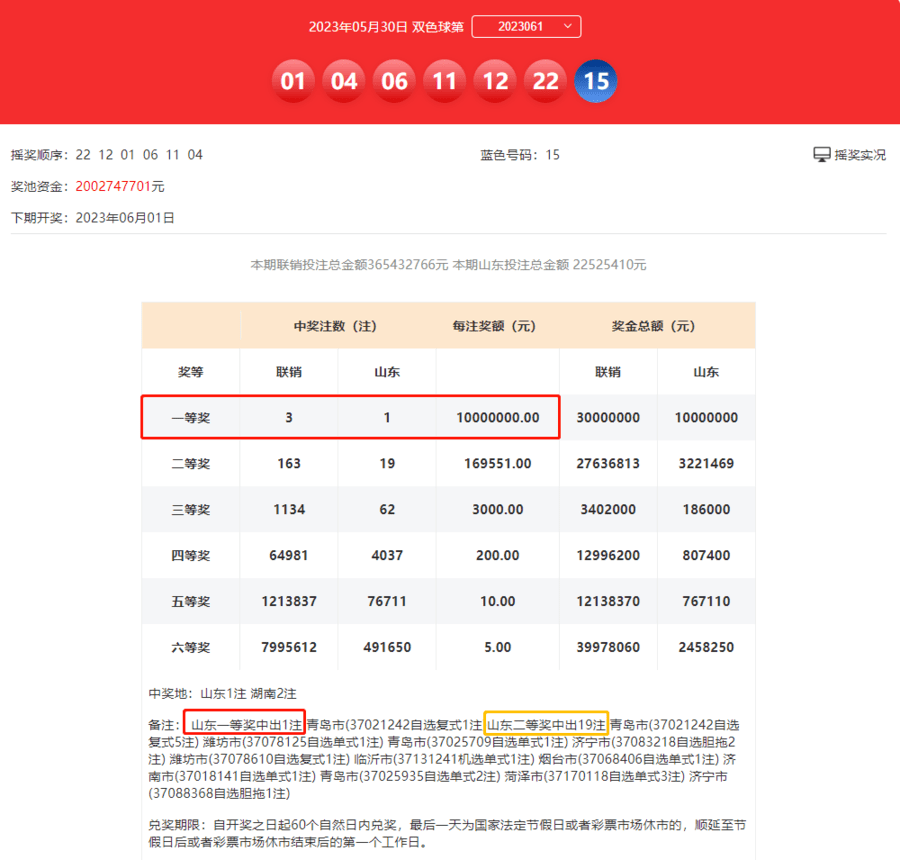Click the monitor icon beside 摇奖实况
Viewport: 900px width, 860px height.
pyautogui.click(x=822, y=155)
